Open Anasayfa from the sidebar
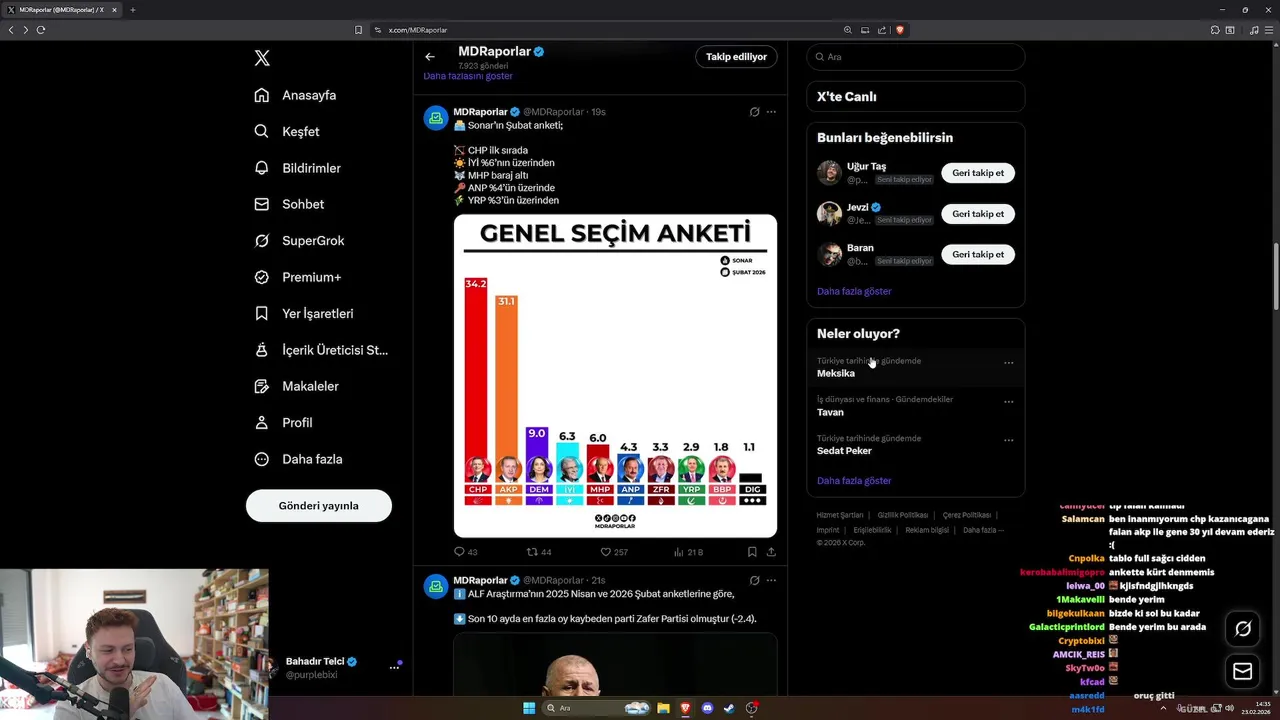The width and height of the screenshot is (1280, 720). [295, 95]
